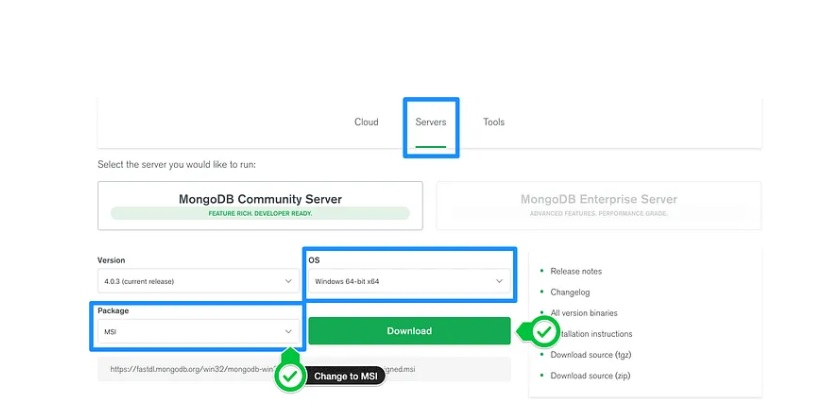Viewport: 813px width, 410px height.
Task: Expand the OS dropdown Windows 64-bit x64
Action: 409,281
